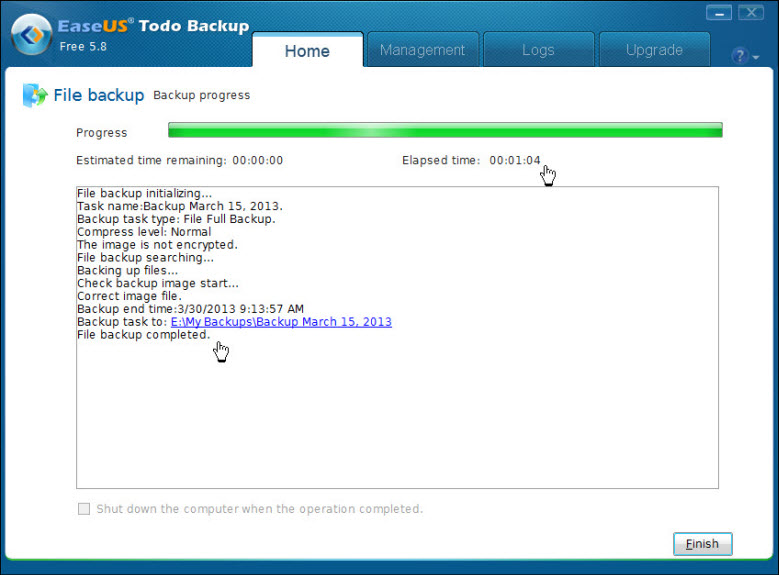Open the help question mark icon

pos(740,55)
